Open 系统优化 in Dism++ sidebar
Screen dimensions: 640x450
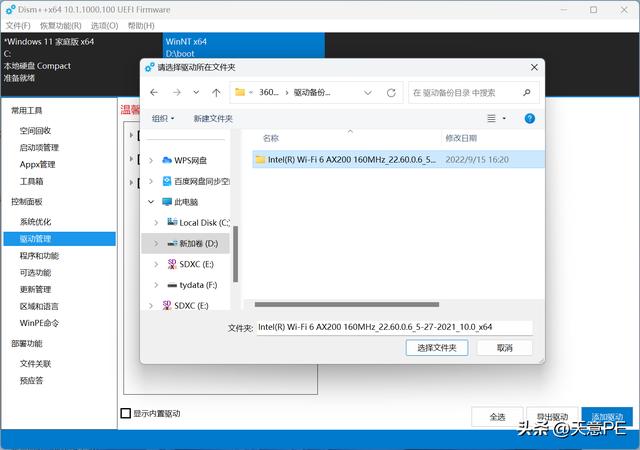click(x=36, y=222)
